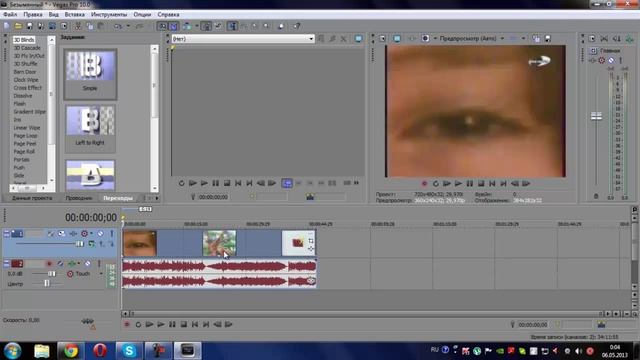This screenshot has height=360, width=640.
Task: Select the Linear Wipe transition
Action: [x=27, y=128]
